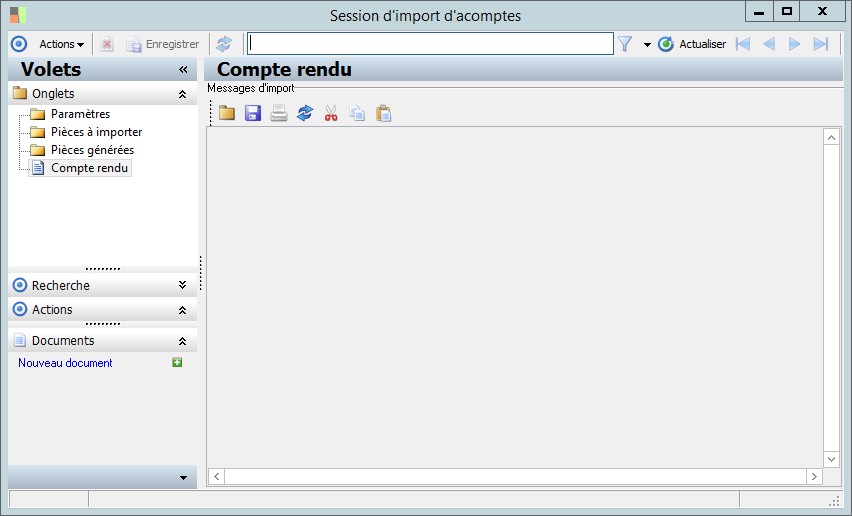Go to the last record arrow
Screen dimensions: 852x516
[820, 44]
